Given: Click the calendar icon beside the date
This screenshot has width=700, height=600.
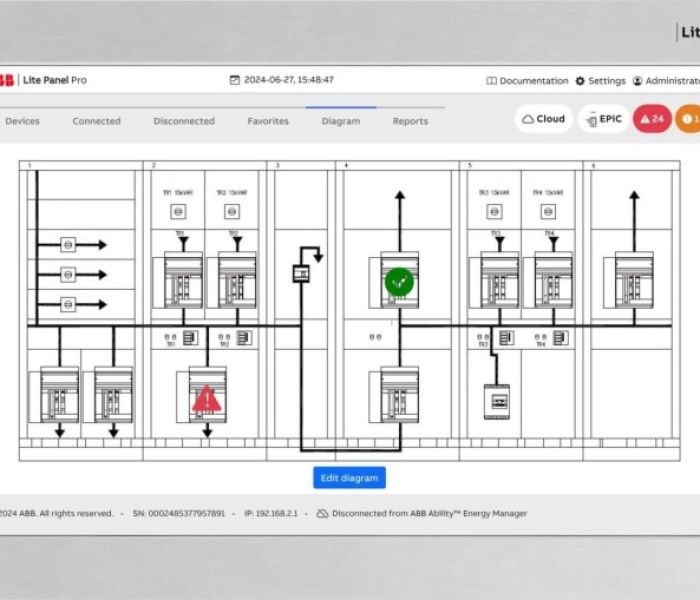Looking at the screenshot, I should [234, 80].
